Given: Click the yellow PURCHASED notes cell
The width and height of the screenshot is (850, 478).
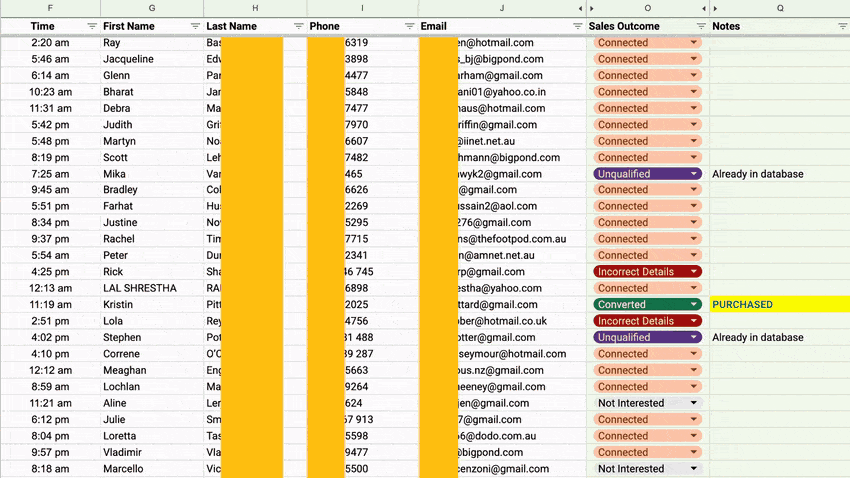Looking at the screenshot, I should 779,305.
